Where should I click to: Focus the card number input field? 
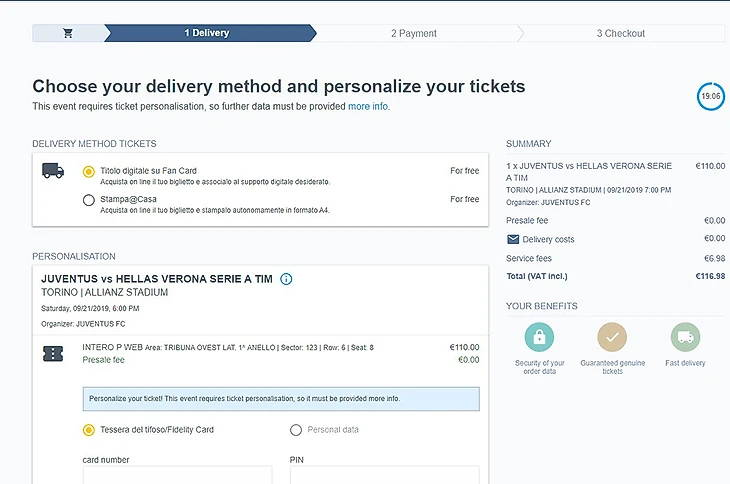171,476
